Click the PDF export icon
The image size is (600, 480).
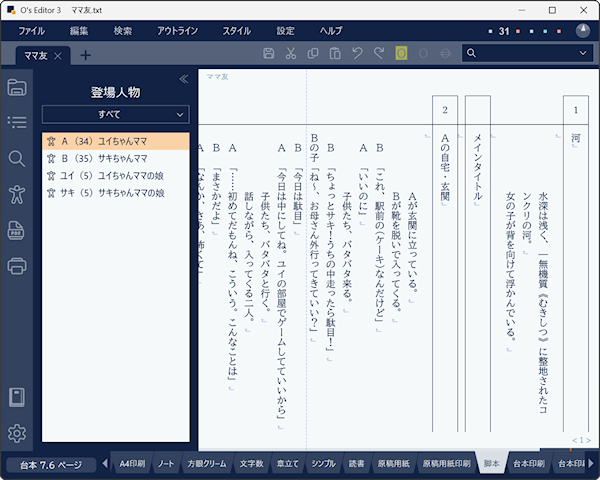(x=16, y=230)
